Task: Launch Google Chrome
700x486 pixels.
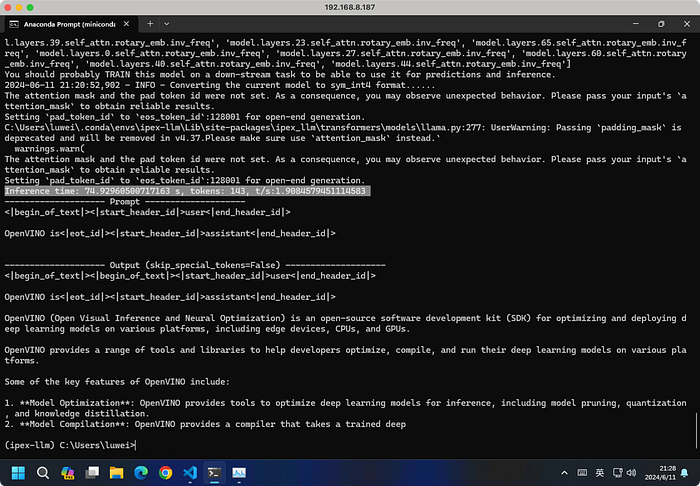Action: (166, 473)
